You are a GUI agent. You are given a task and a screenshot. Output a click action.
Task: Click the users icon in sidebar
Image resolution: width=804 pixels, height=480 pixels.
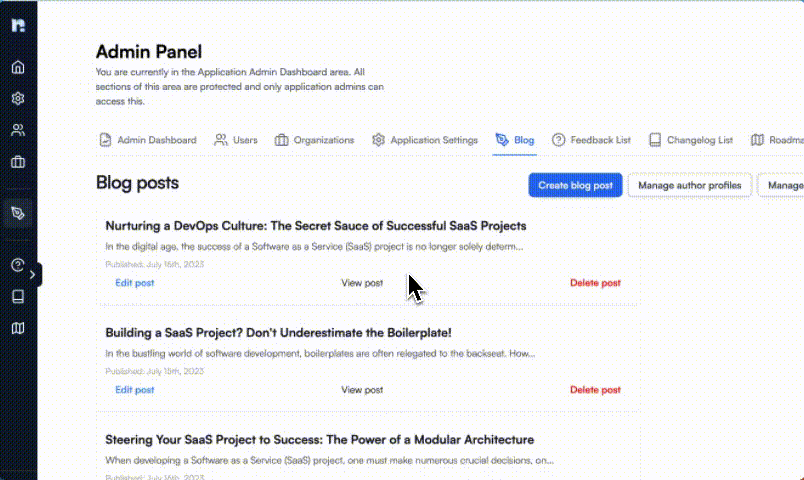[18, 130]
